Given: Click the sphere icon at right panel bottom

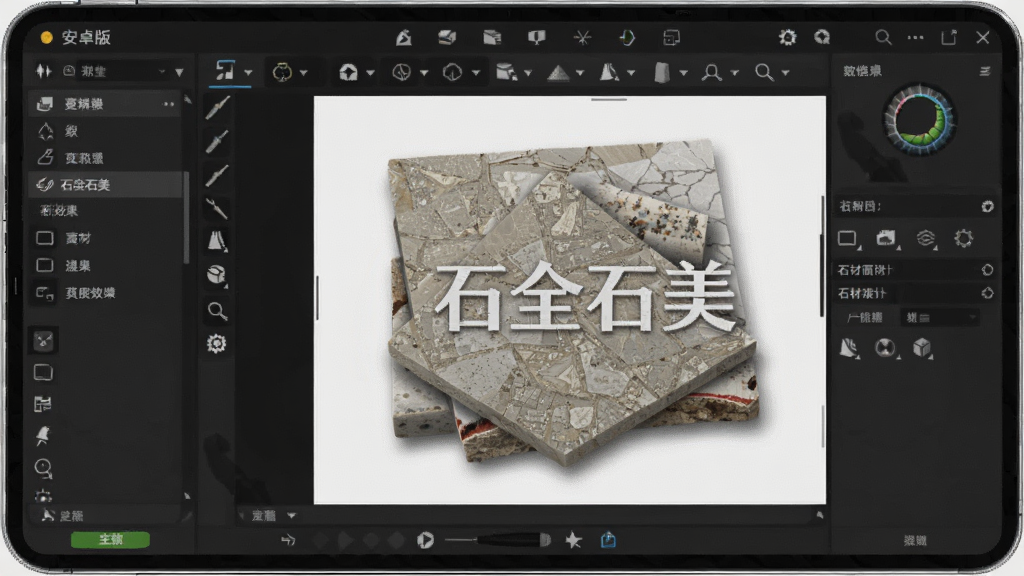Looking at the screenshot, I should coord(886,348).
